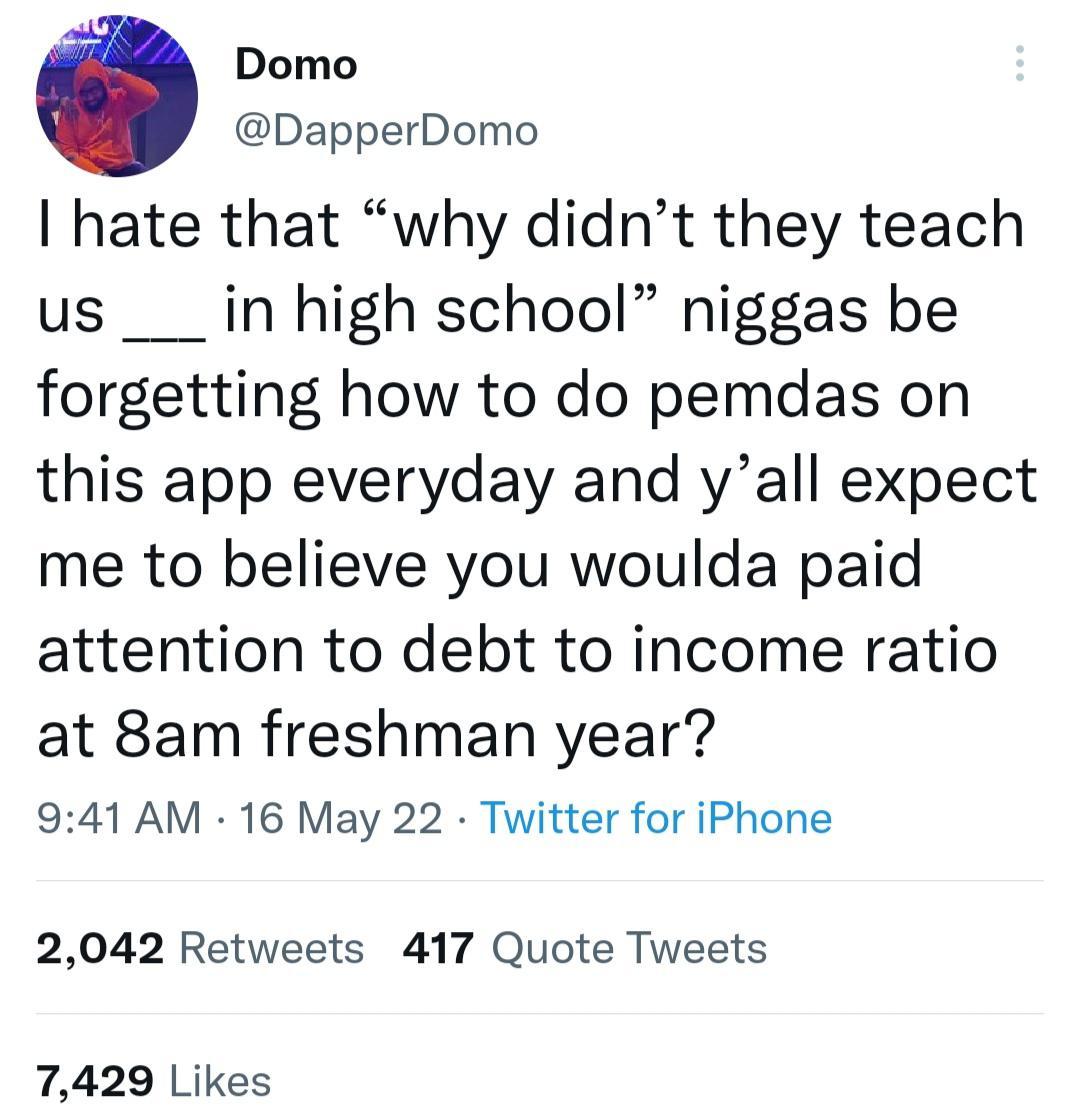The image size is (1080, 1113).
Task: Click the bolded 2,042 statistic
Action: (96, 947)
